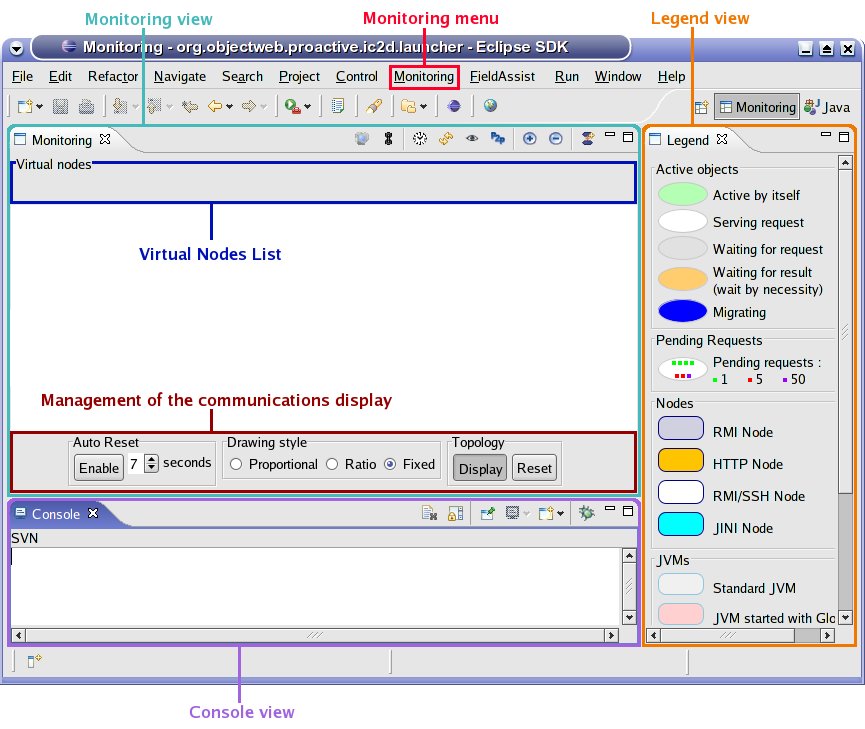Click the zoom in plus icon
865x729 pixels.
529,139
